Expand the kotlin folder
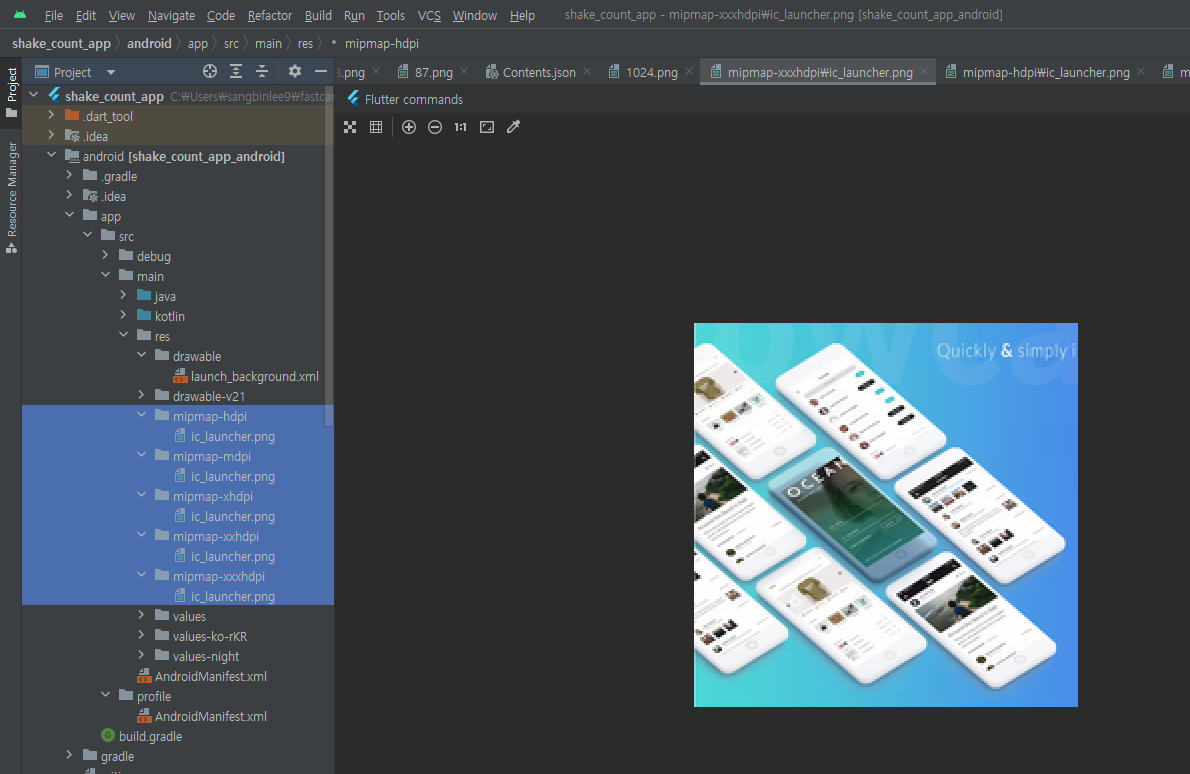The width and height of the screenshot is (1190, 774). (x=124, y=315)
